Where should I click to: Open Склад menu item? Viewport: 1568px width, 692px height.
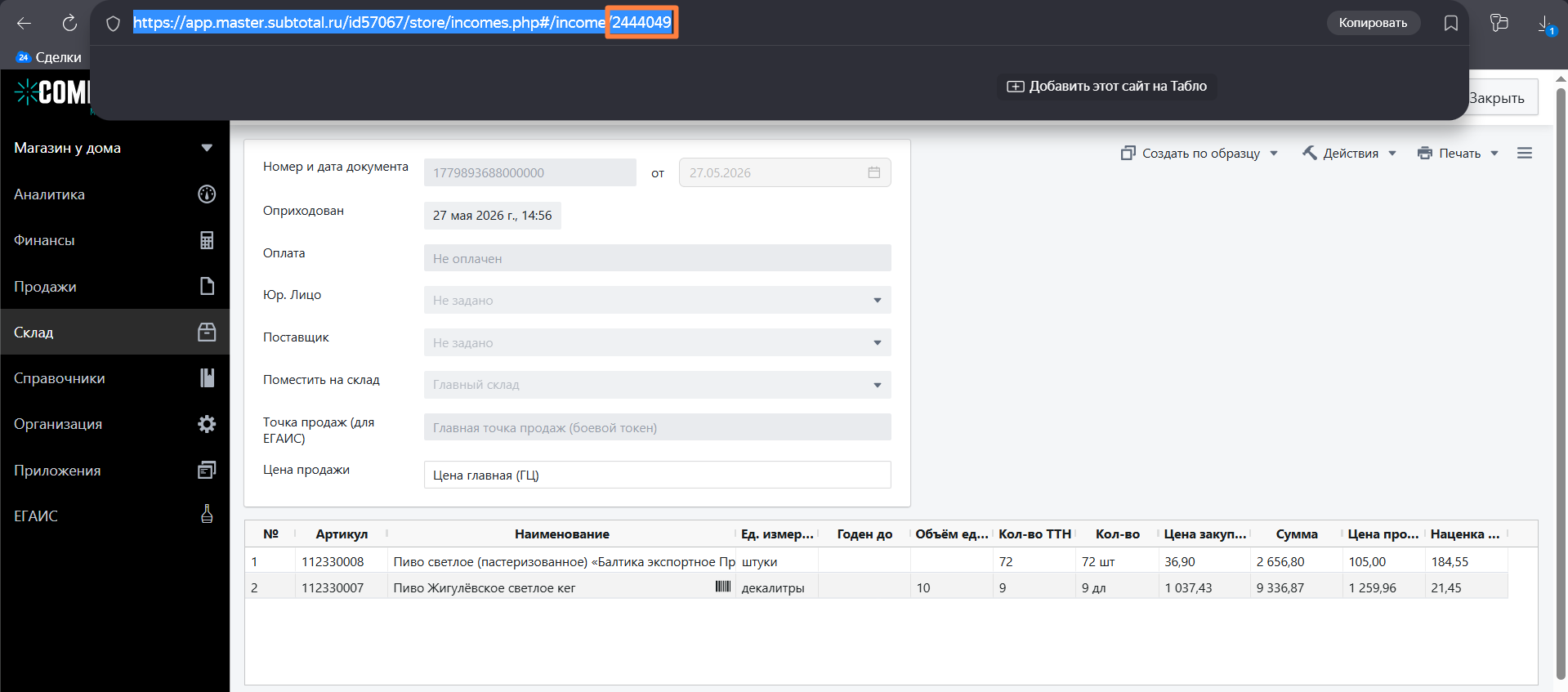(x=114, y=332)
